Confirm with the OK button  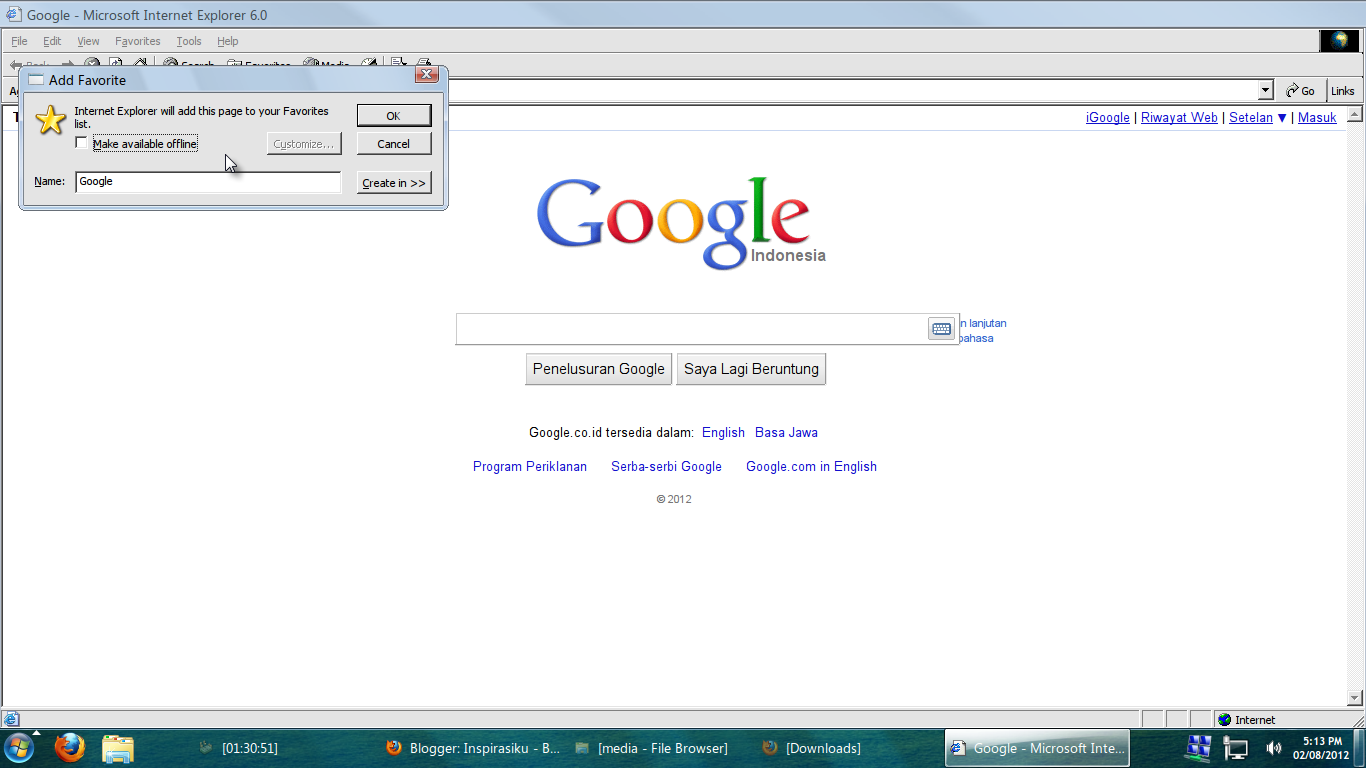(394, 115)
